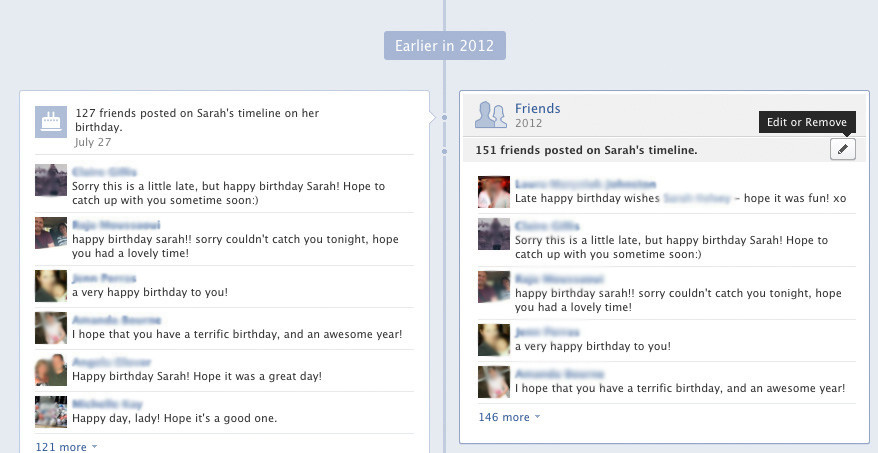Open blurred author name above "Hope it was a great day!"
Viewport: 878px width, 453px height.
click(x=111, y=362)
